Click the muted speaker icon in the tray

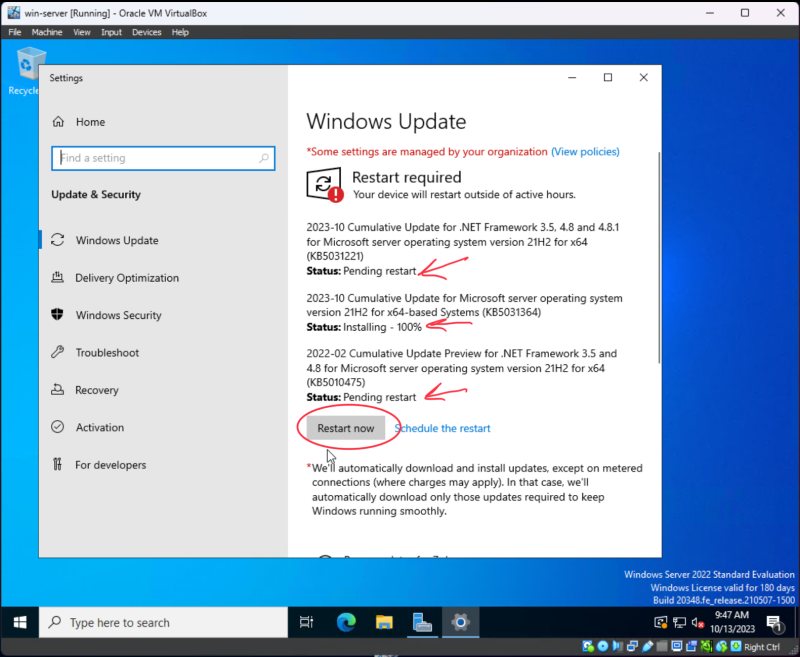[x=697, y=623]
